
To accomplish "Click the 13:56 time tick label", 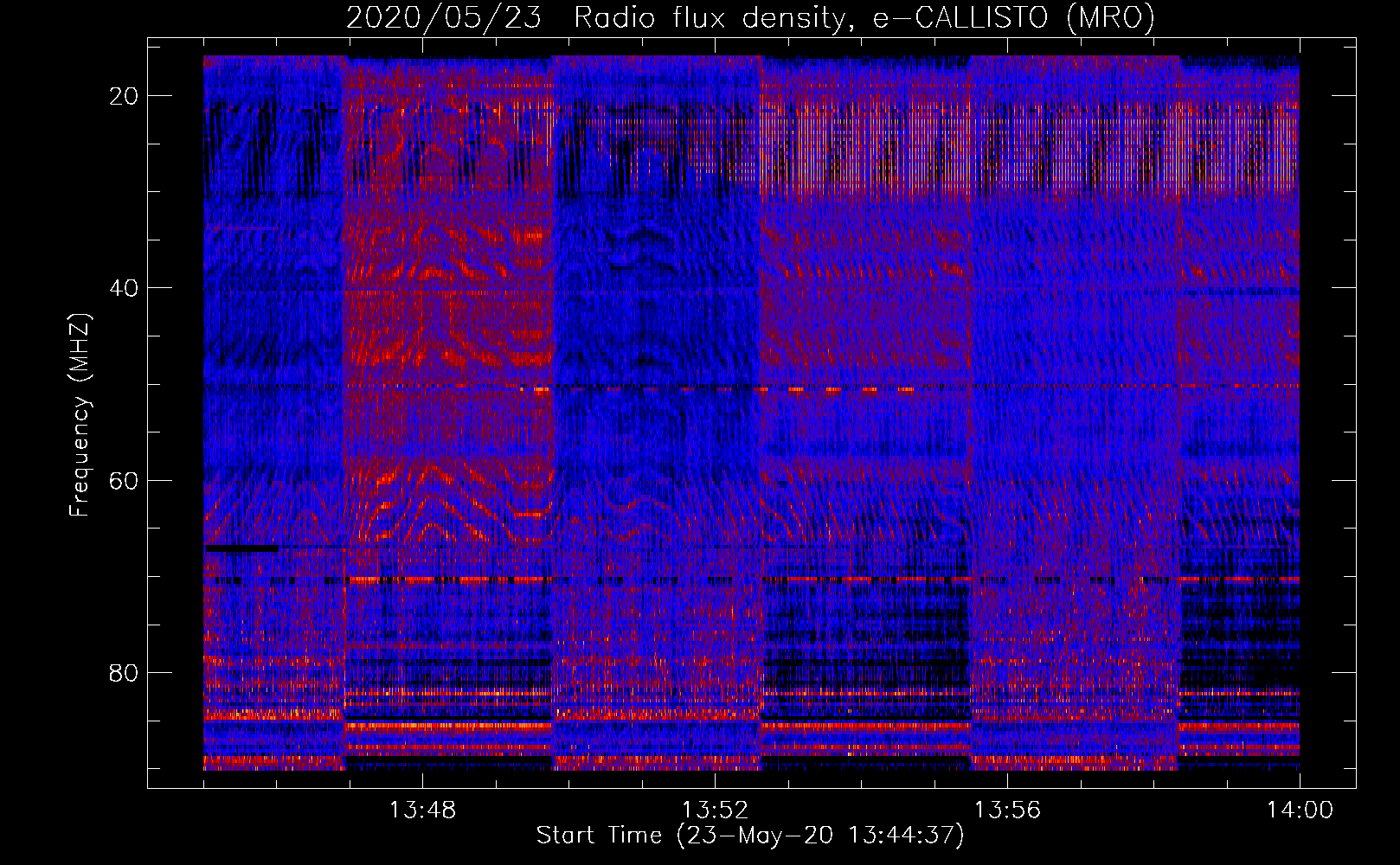I will pos(1007,811).
